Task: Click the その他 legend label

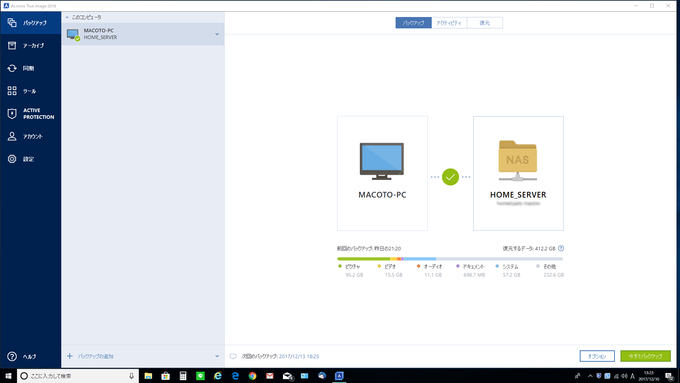Action: click(549, 267)
